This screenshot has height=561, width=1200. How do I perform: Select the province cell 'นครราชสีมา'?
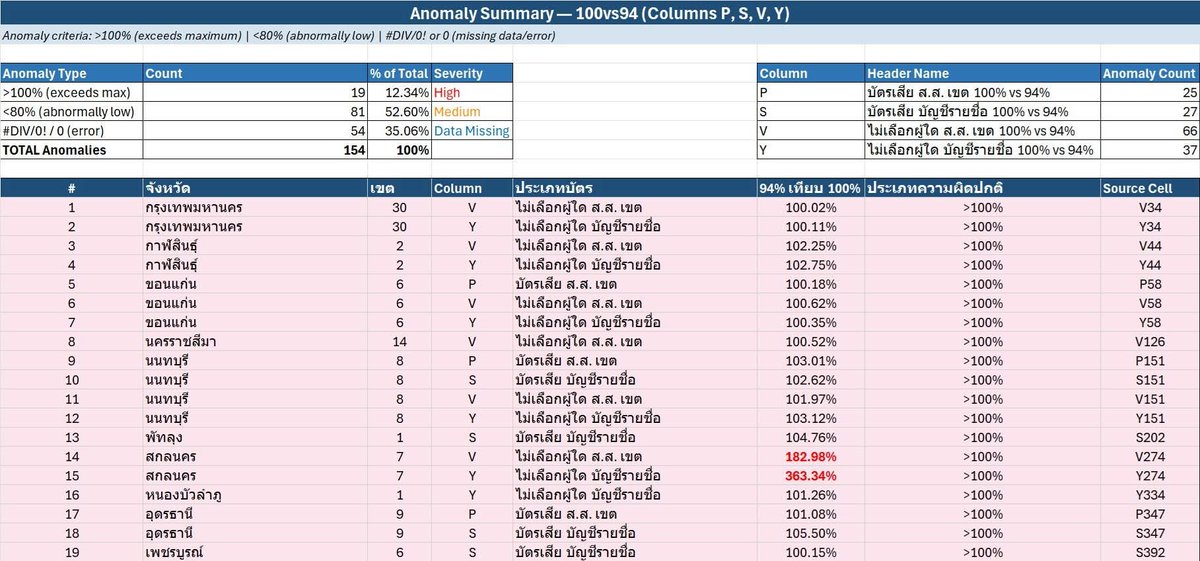pyautogui.click(x=256, y=341)
